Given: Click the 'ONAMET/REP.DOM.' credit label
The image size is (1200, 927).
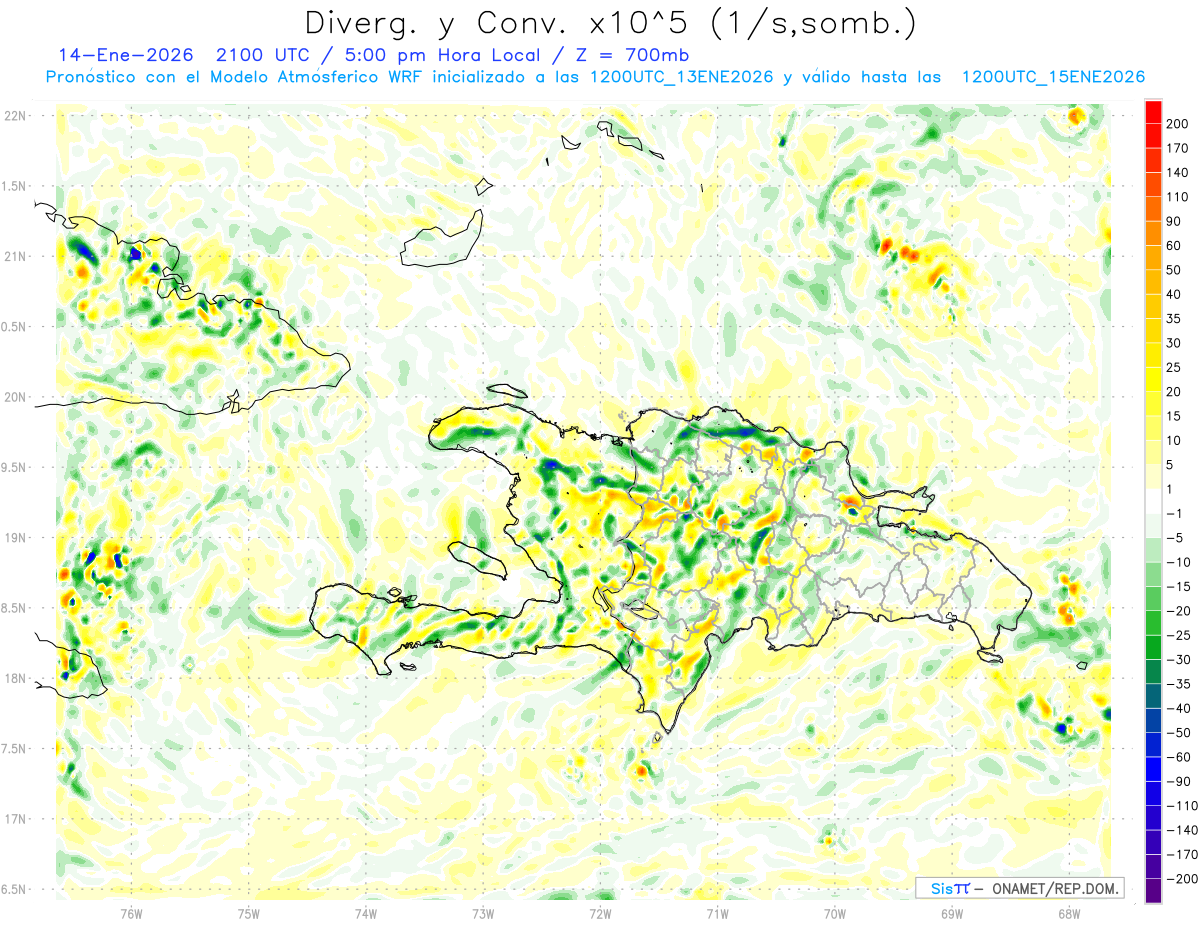Looking at the screenshot, I should [1057, 888].
